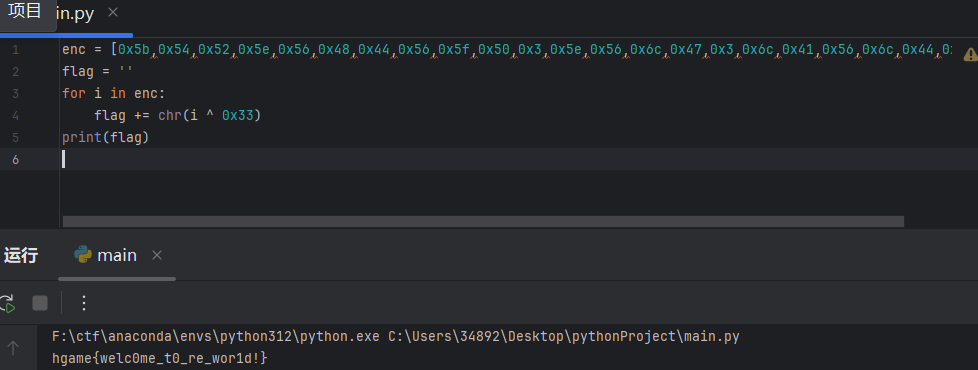
Task: Click the rerun main icon
Action: [6, 303]
